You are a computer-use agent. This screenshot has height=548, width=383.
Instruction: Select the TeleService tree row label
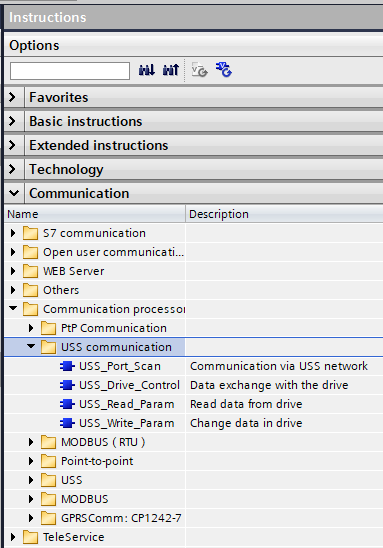[73, 537]
